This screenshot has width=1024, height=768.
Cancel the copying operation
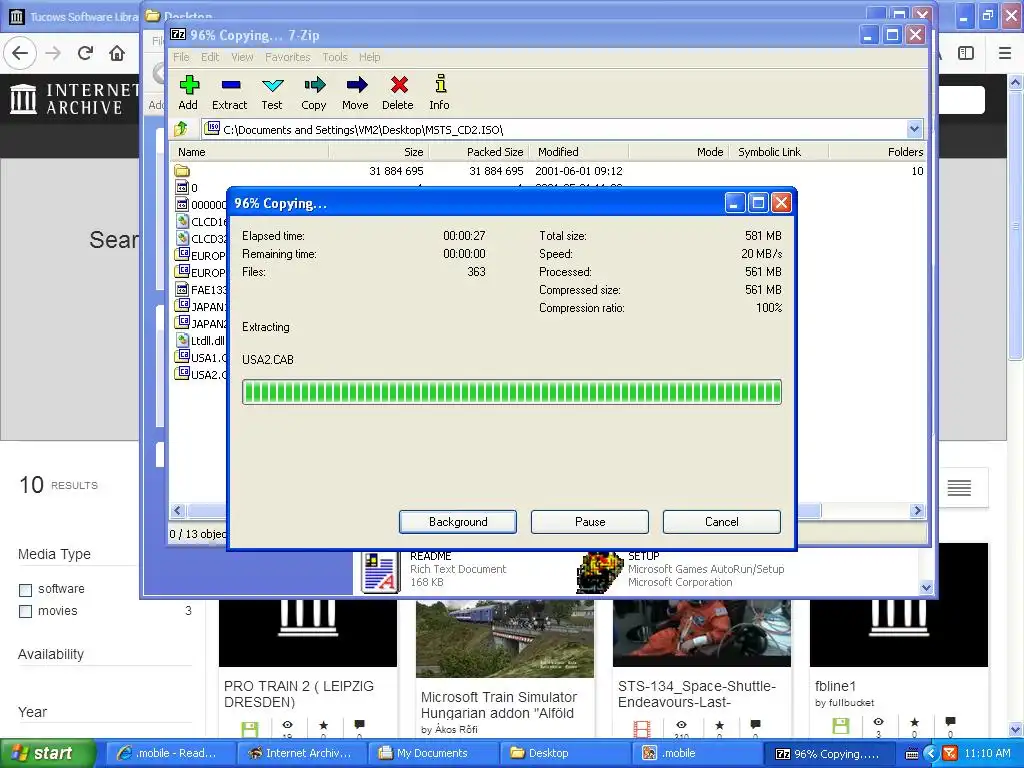(x=722, y=522)
